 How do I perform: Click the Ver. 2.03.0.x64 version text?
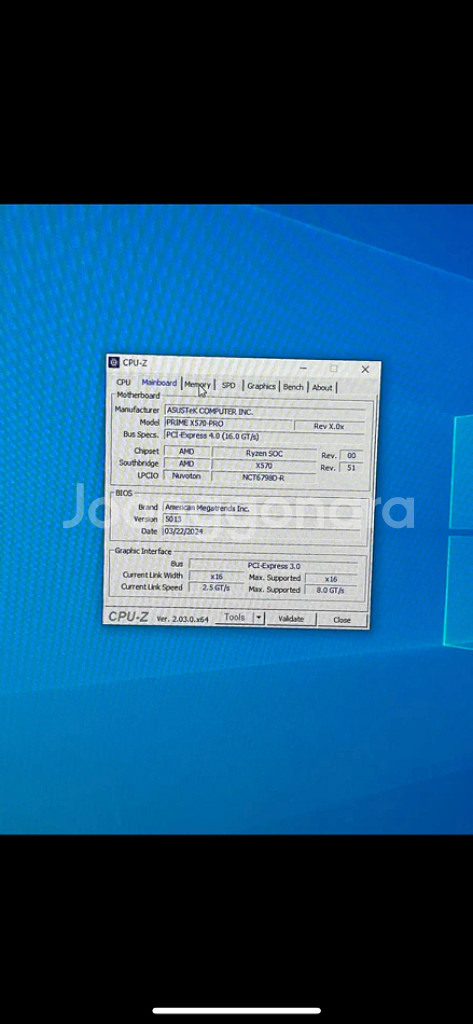click(x=183, y=618)
